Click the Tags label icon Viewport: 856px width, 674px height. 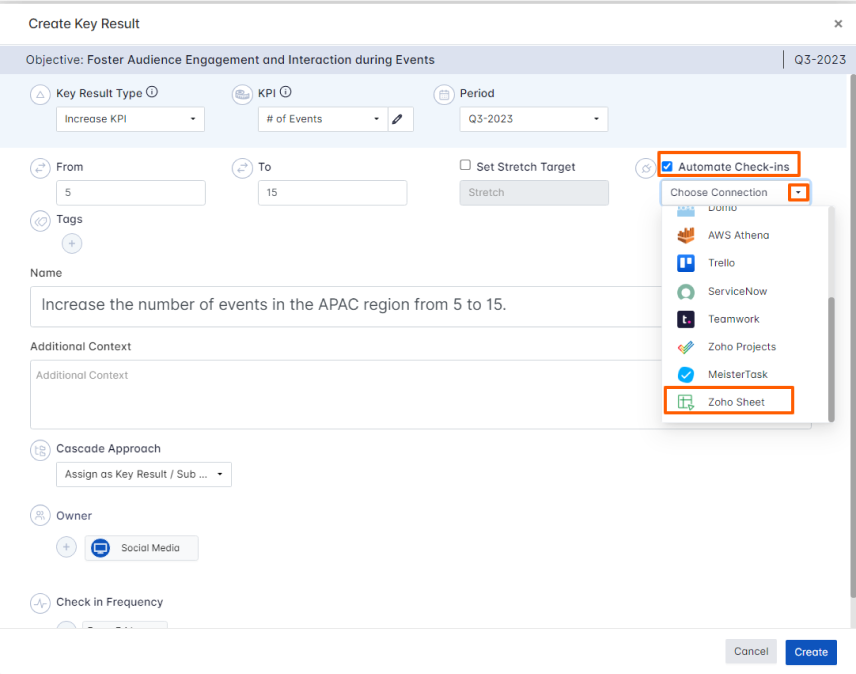click(40, 221)
